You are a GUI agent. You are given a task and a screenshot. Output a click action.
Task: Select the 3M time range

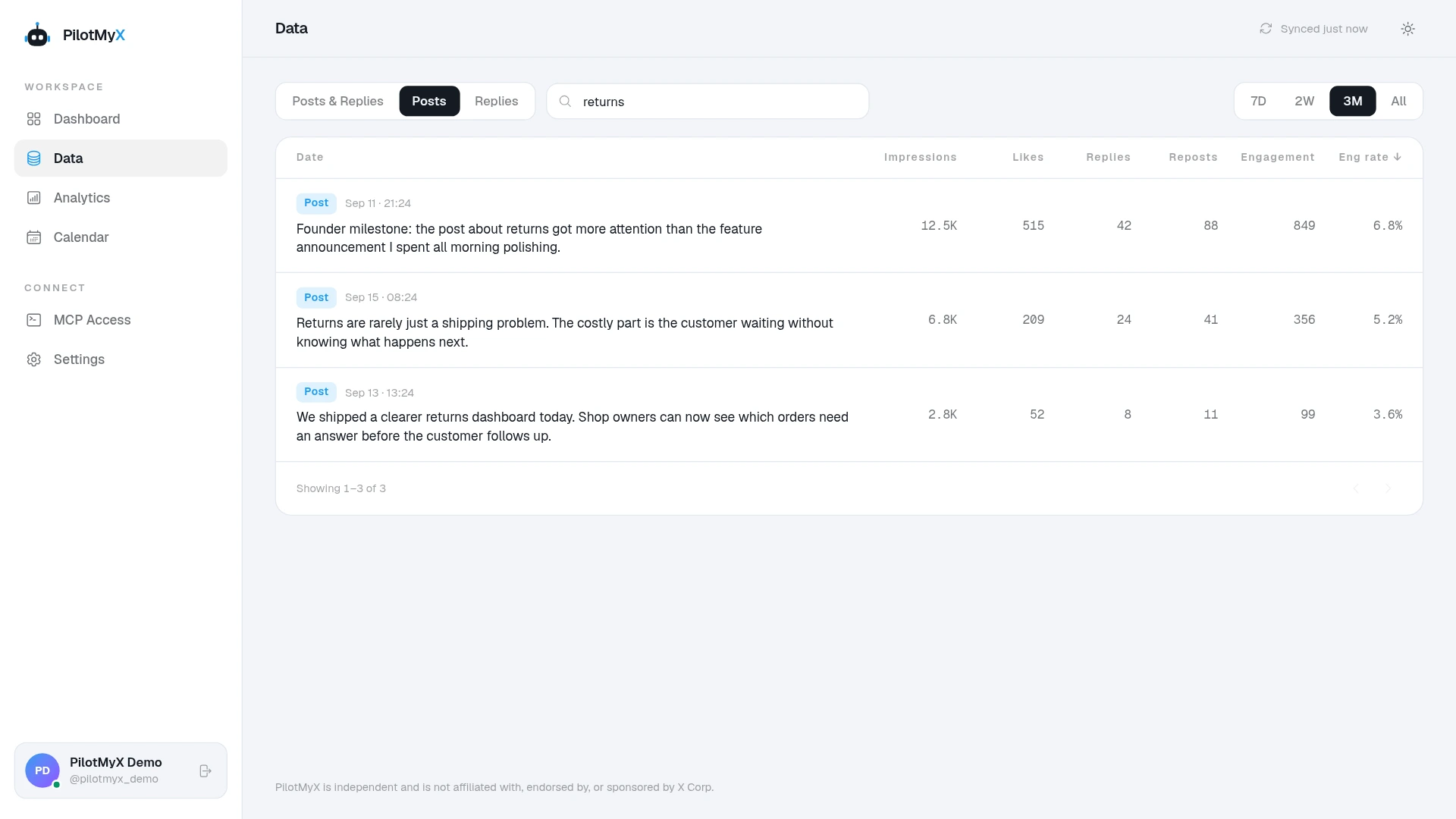click(x=1353, y=101)
